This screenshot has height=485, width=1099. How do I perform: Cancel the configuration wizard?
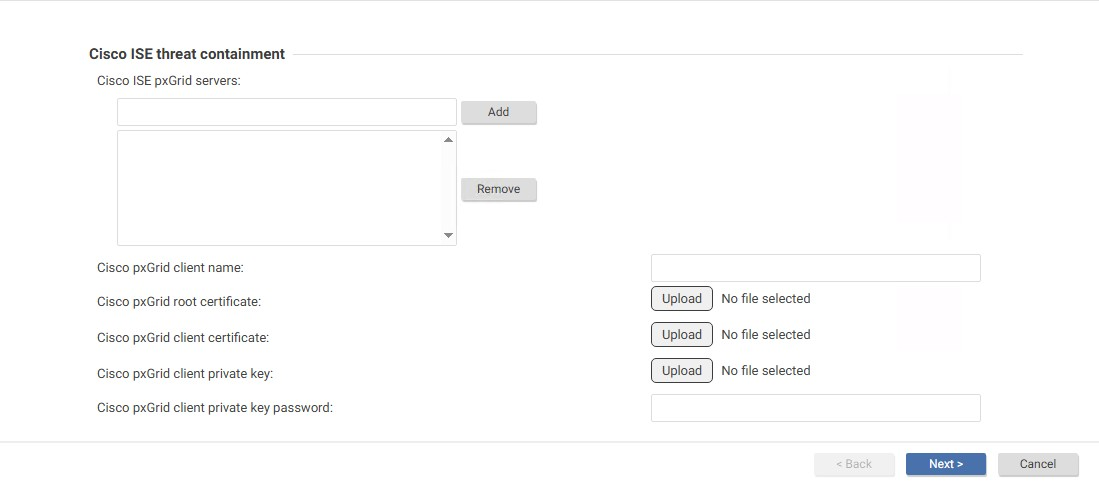pos(1038,464)
